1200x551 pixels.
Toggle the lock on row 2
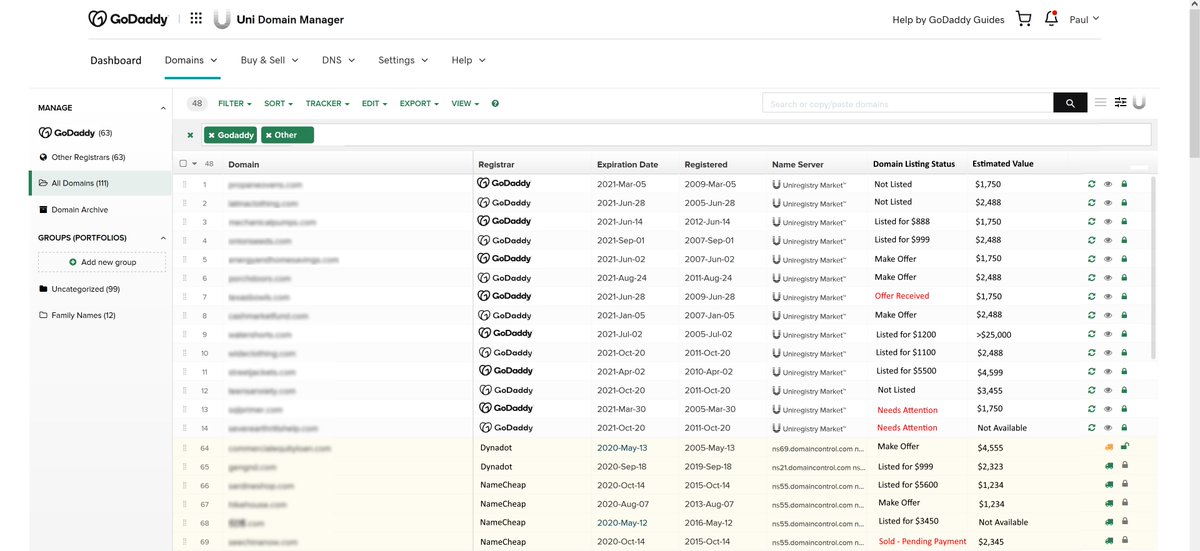1124,202
